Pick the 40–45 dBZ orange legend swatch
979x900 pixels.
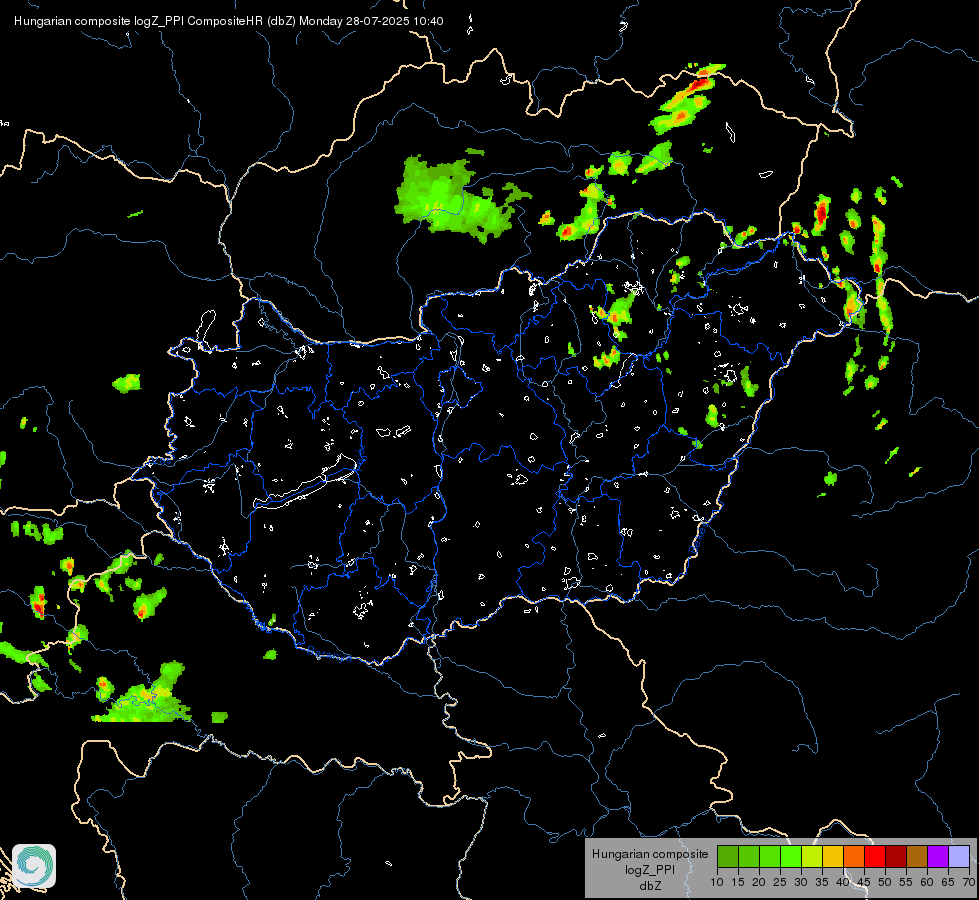click(854, 856)
